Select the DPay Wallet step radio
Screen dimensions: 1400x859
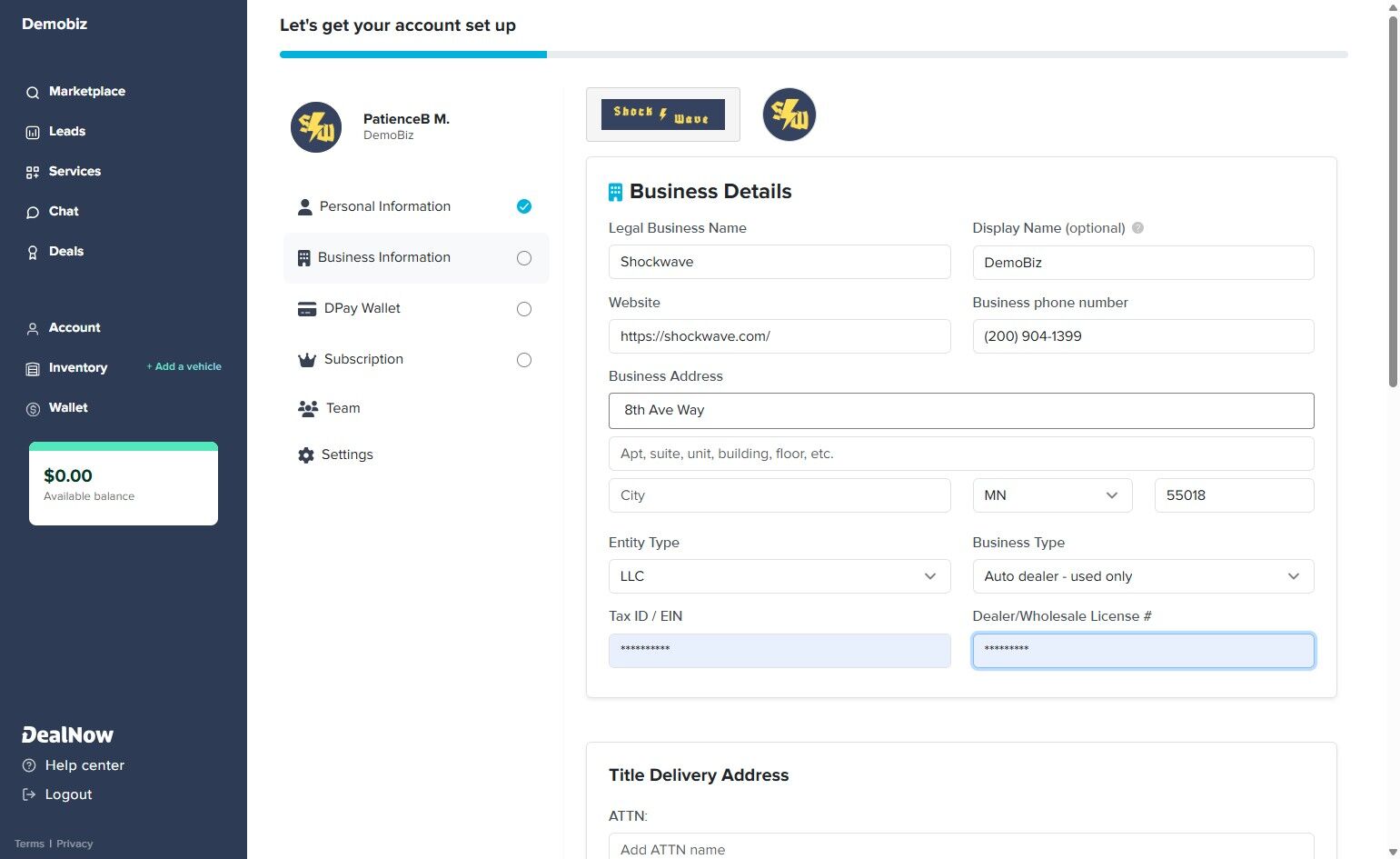click(x=524, y=308)
